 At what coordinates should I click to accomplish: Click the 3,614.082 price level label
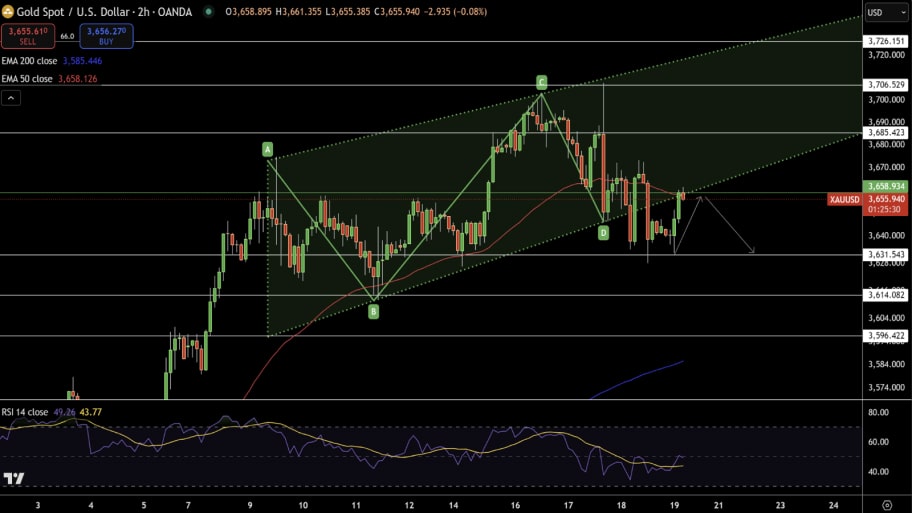coord(886,295)
